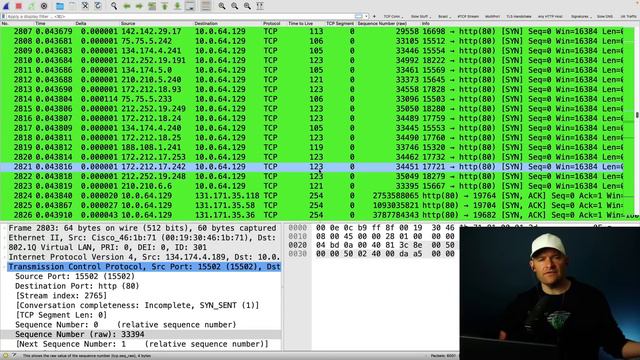The image size is (640, 360).
Task: Find a packet using the magnifier icon
Action: pos(114,6)
